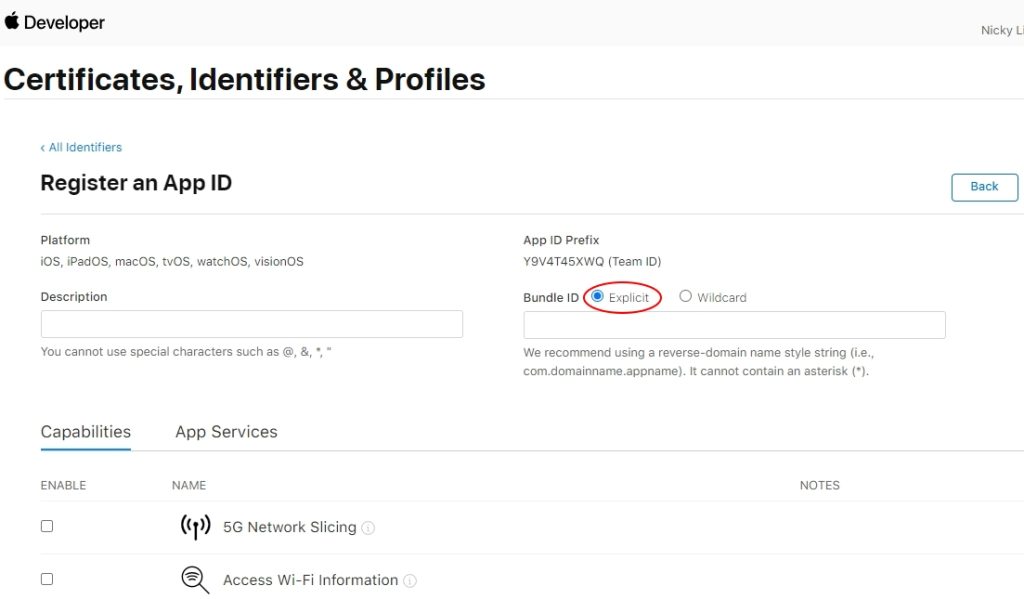The width and height of the screenshot is (1024, 599).
Task: Switch to the App Services tab
Action: 226,432
